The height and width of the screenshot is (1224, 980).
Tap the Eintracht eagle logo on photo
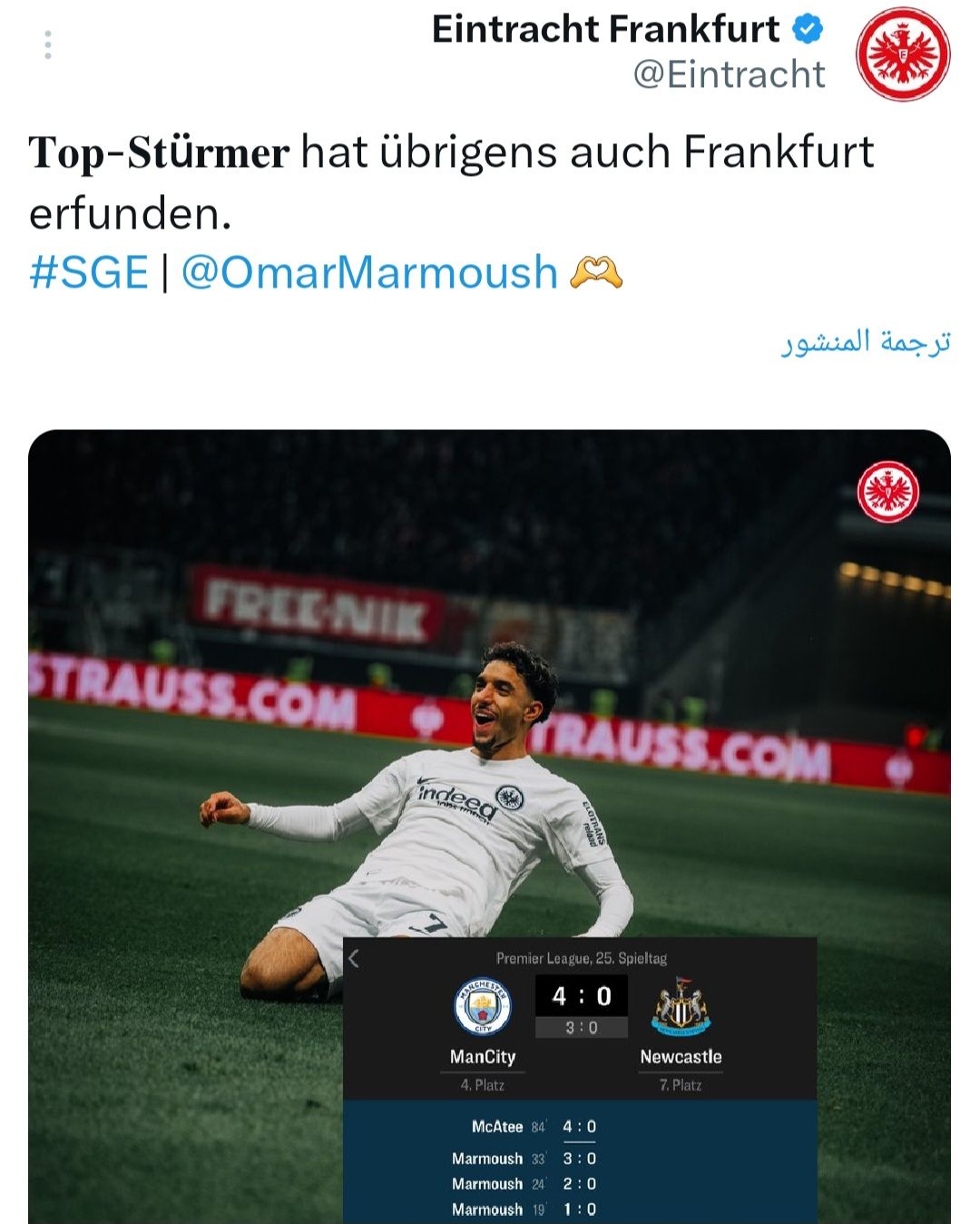(x=888, y=493)
